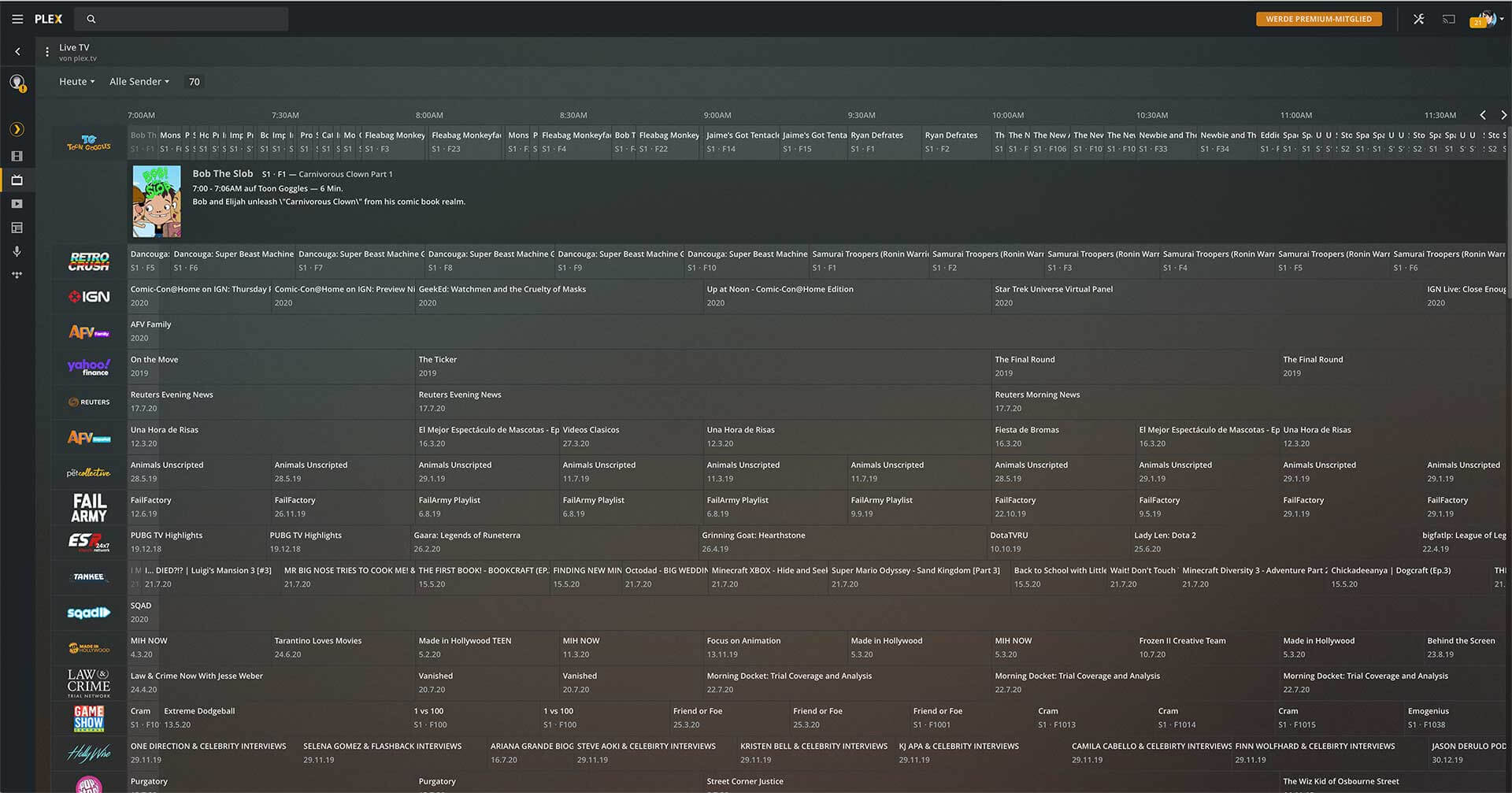Select the Retro Crush channel logo

tap(89, 261)
